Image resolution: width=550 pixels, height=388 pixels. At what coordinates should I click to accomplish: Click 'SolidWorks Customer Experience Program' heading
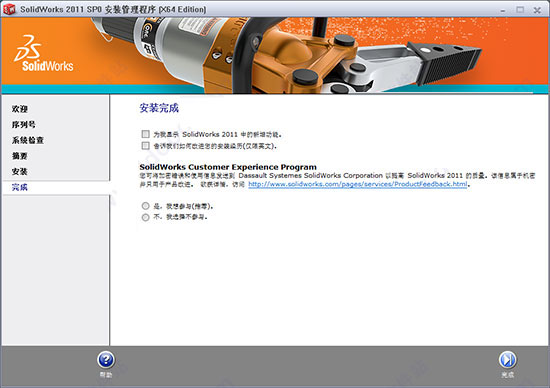(x=228, y=167)
